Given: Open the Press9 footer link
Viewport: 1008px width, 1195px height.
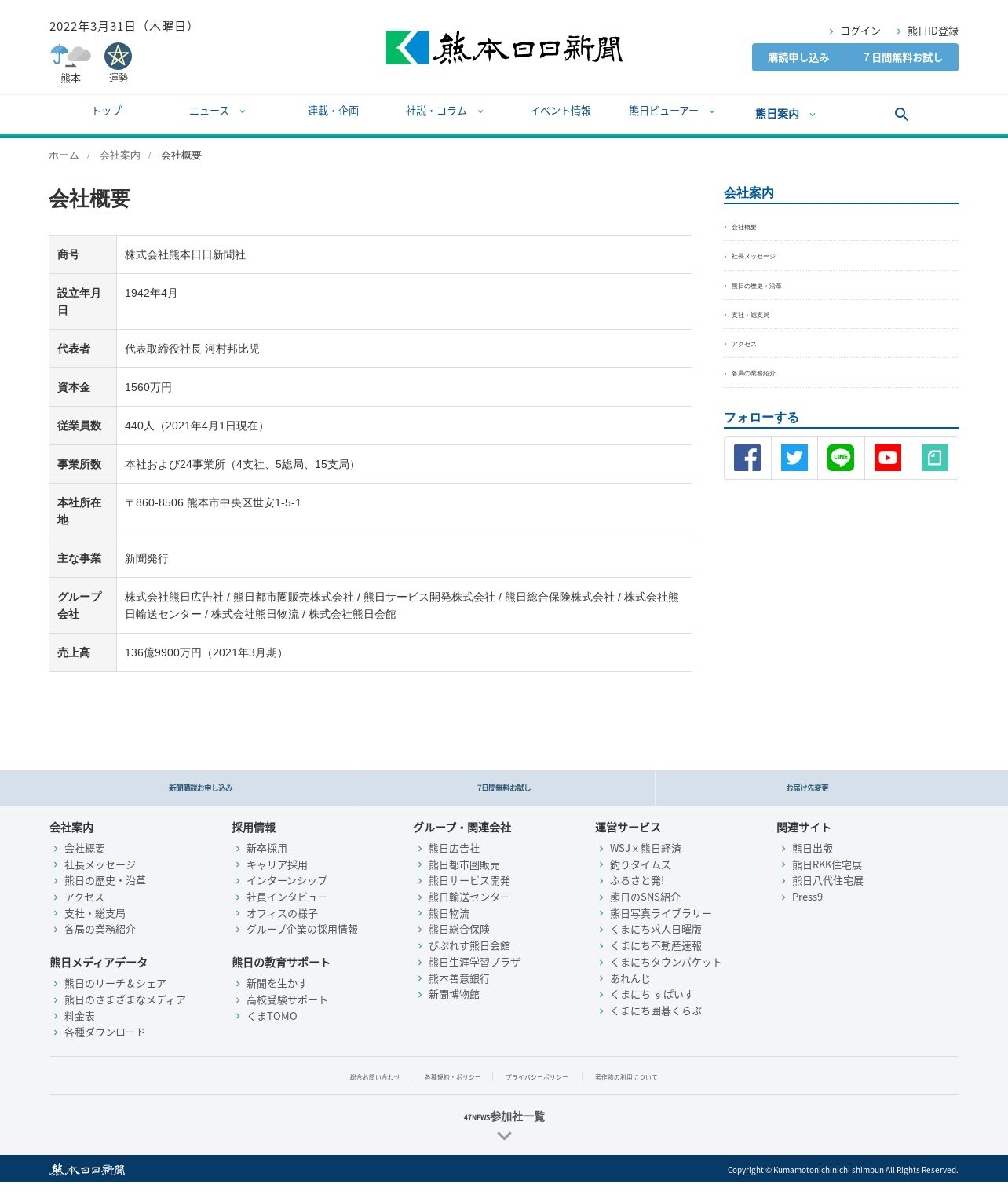Looking at the screenshot, I should tap(807, 897).
